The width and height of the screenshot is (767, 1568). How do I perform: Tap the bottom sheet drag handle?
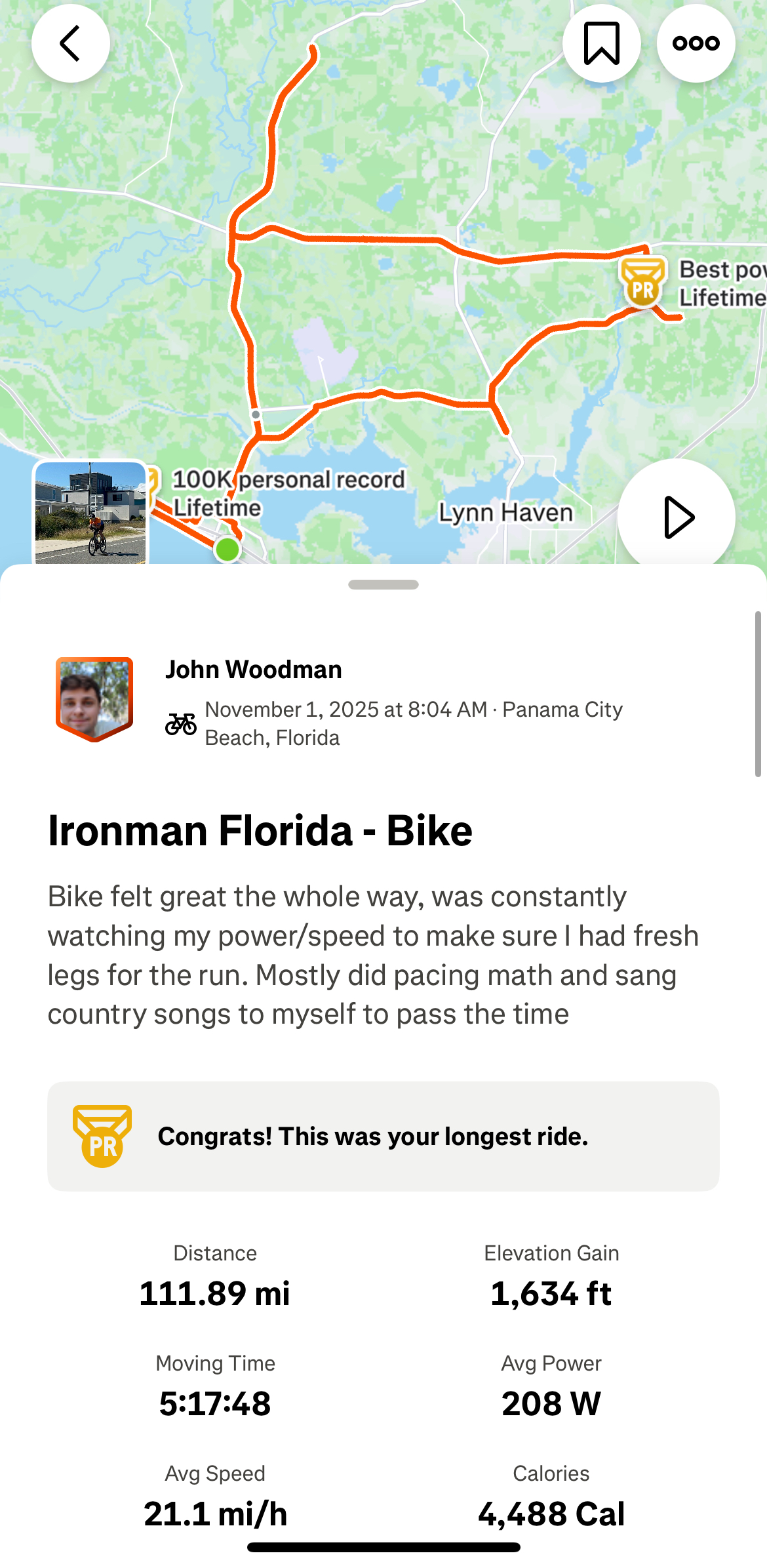(x=383, y=584)
